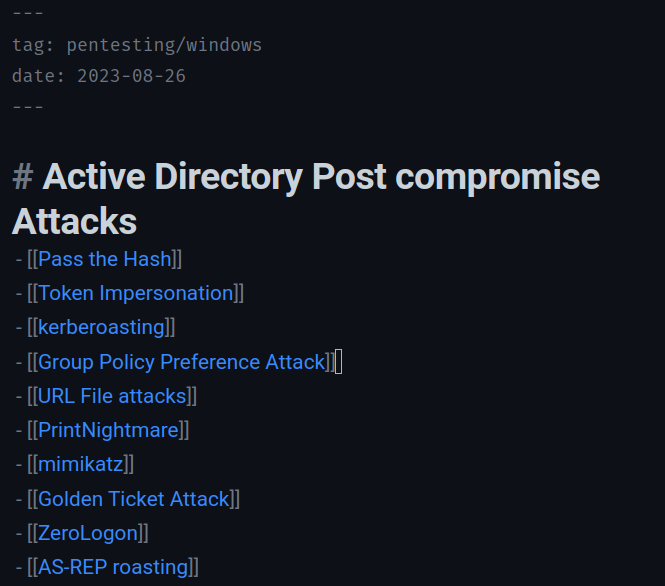Screen dimensions: 665x586
Task: Click the AS-REP roasting link
Action: [113, 567]
